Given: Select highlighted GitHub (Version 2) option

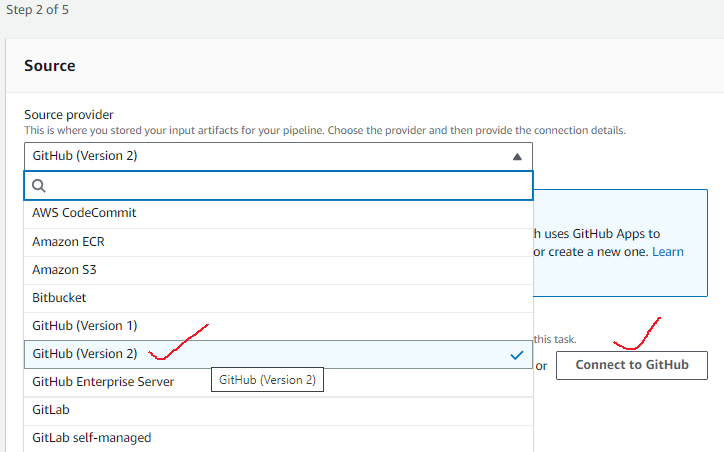Looking at the screenshot, I should click(x=278, y=355).
